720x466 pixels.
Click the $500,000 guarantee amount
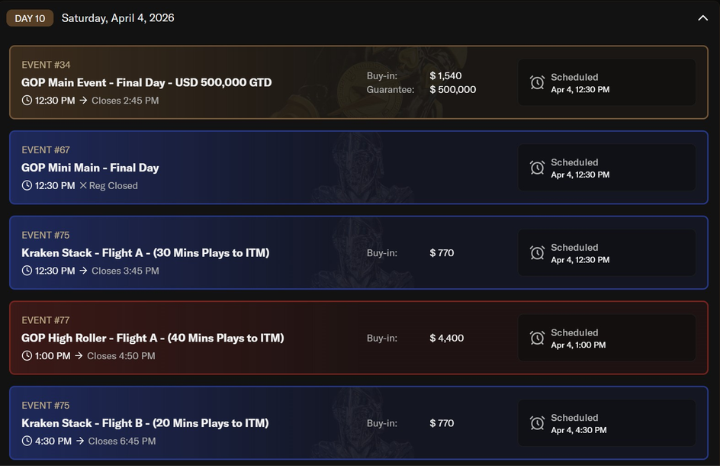452,90
